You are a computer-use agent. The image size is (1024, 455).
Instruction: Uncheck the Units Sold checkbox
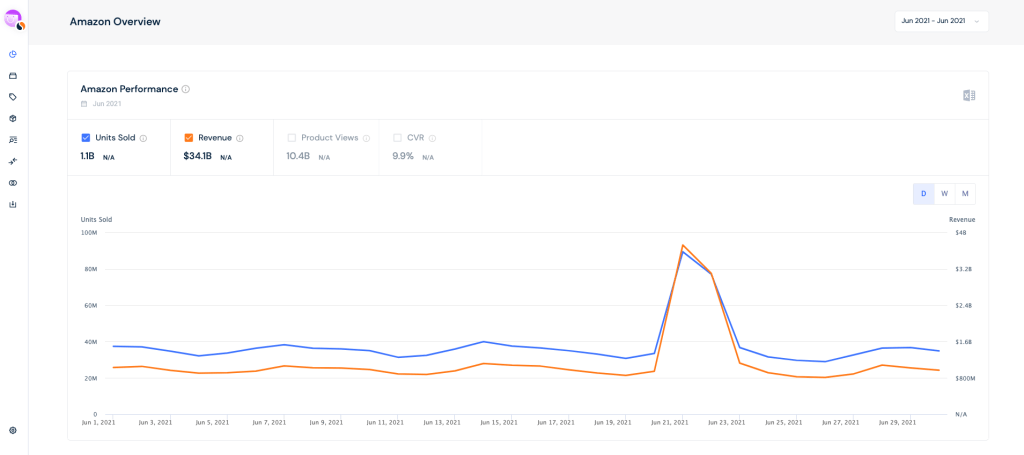point(86,138)
